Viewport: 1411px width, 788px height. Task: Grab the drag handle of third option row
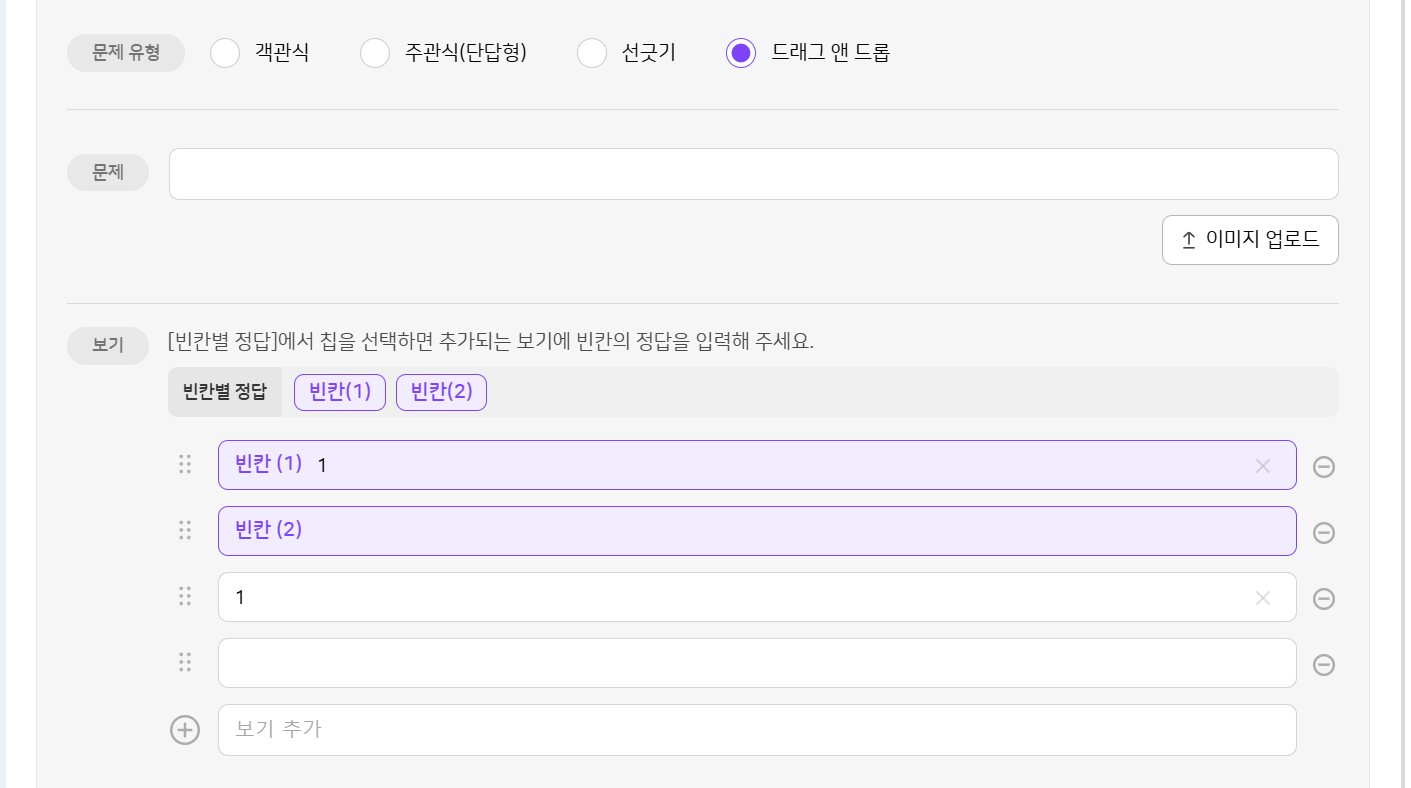tap(185, 596)
